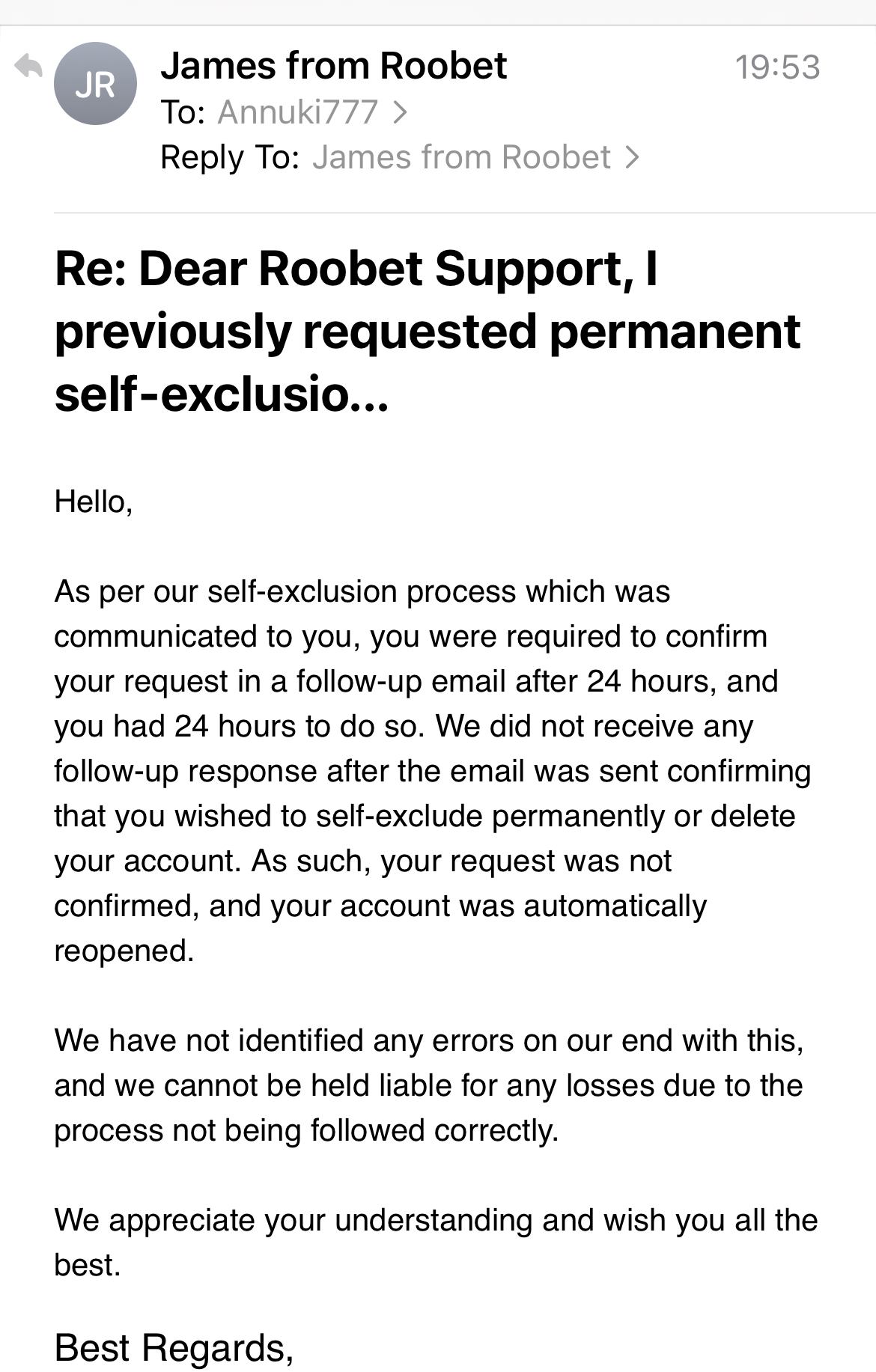The image size is (876, 1372).
Task: Select recipient Annuki777 in the To field
Action: (297, 112)
